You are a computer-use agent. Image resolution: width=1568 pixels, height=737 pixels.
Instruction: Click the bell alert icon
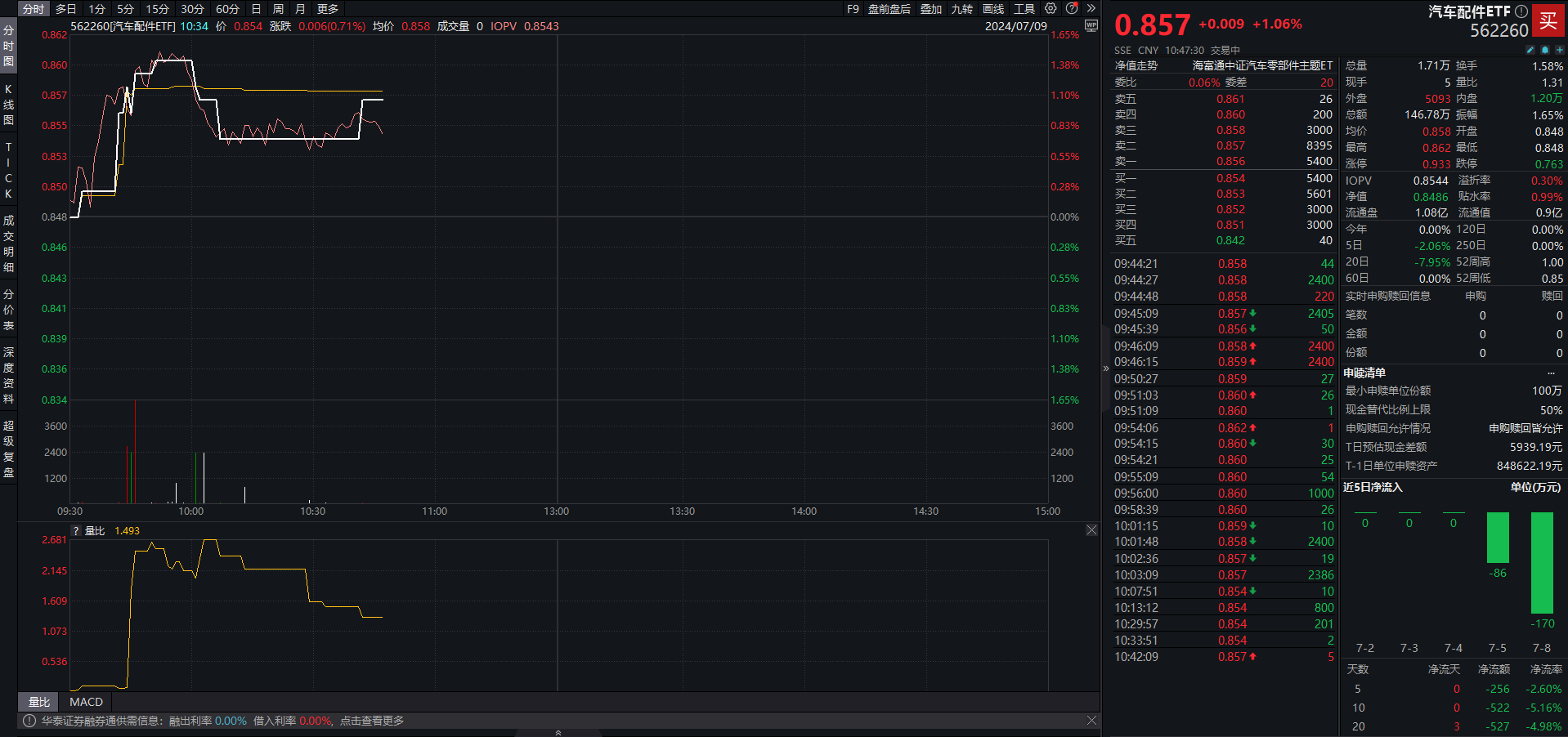coord(1544,50)
